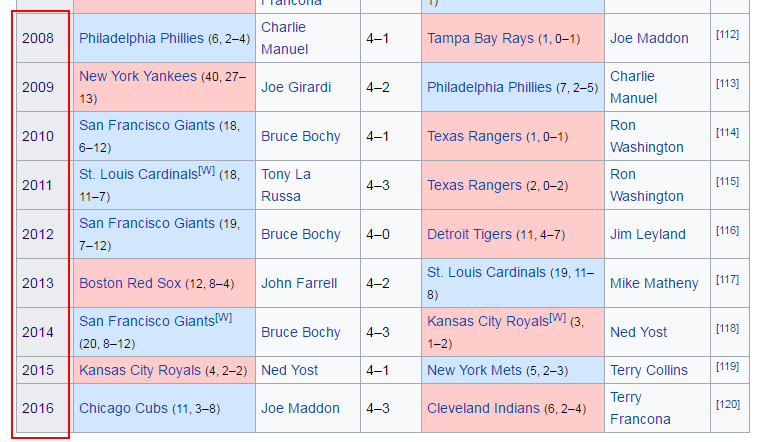
Task: Click Mike Matheny's name link
Action: (654, 283)
